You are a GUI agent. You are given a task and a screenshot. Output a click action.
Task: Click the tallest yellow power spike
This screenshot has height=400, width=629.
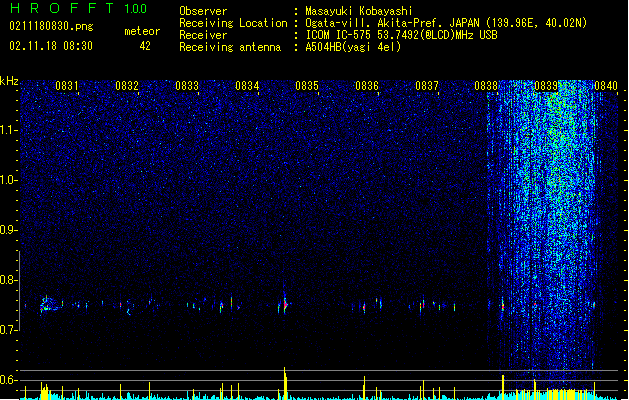point(285,383)
